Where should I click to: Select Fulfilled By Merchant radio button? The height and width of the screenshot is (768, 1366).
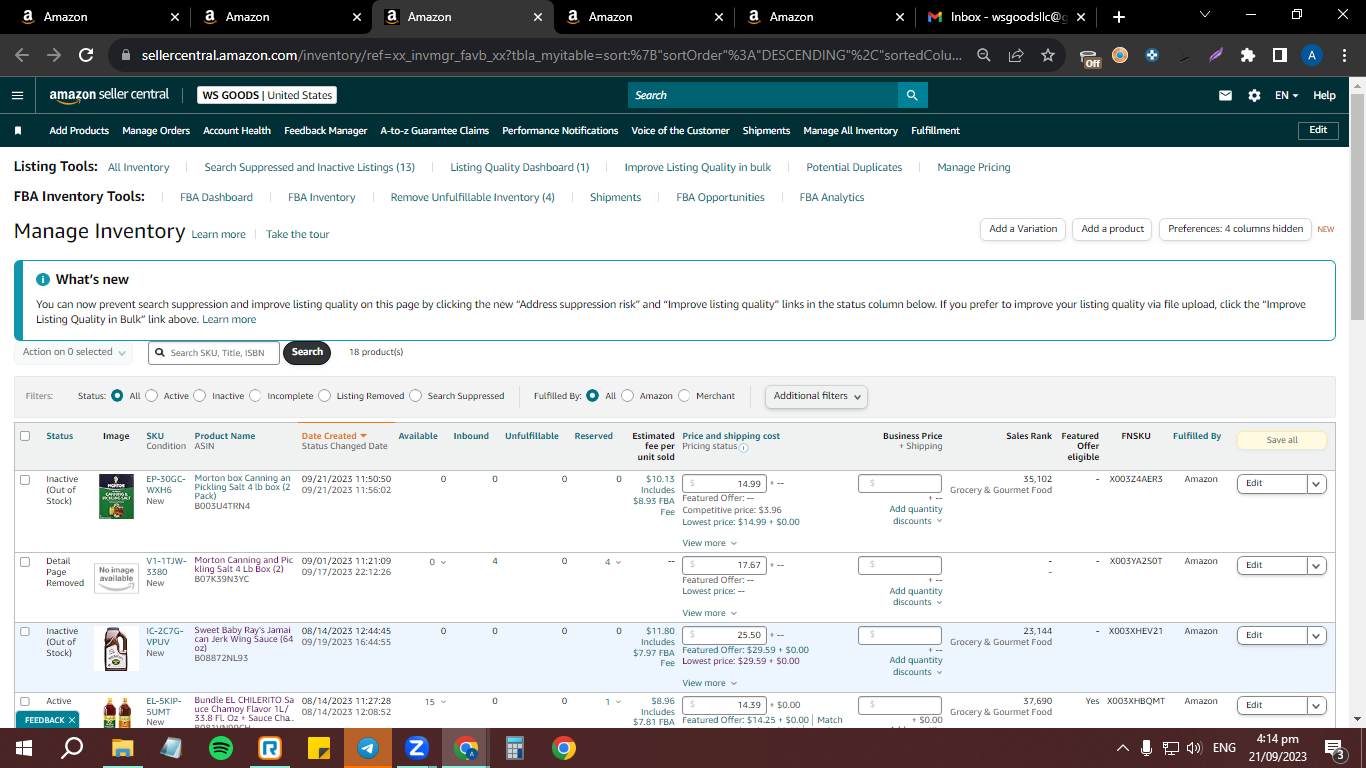(x=684, y=396)
